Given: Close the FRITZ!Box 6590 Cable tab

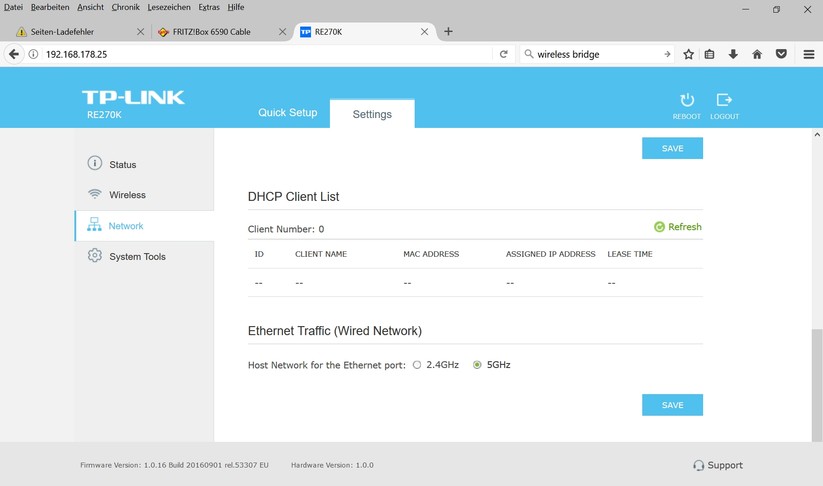Looking at the screenshot, I should coord(282,31).
